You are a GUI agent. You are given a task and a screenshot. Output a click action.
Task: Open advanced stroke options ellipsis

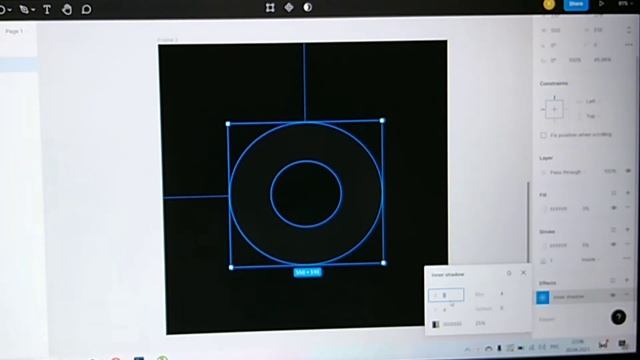pos(627,259)
